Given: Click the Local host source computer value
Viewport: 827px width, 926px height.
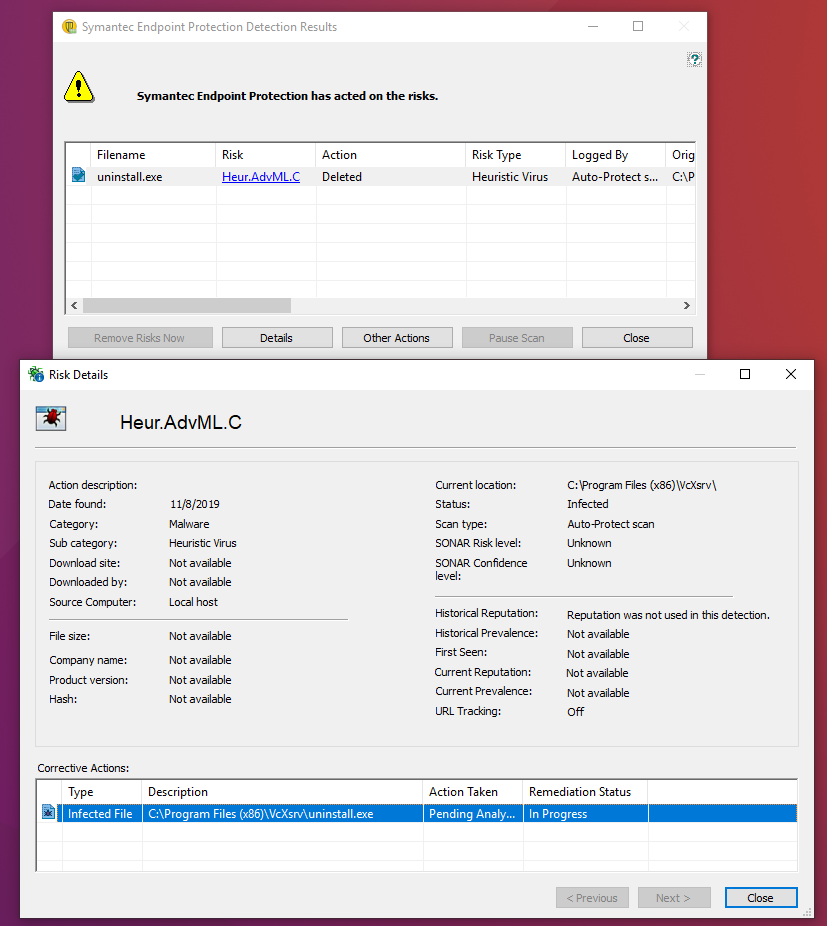Looking at the screenshot, I should [x=193, y=602].
